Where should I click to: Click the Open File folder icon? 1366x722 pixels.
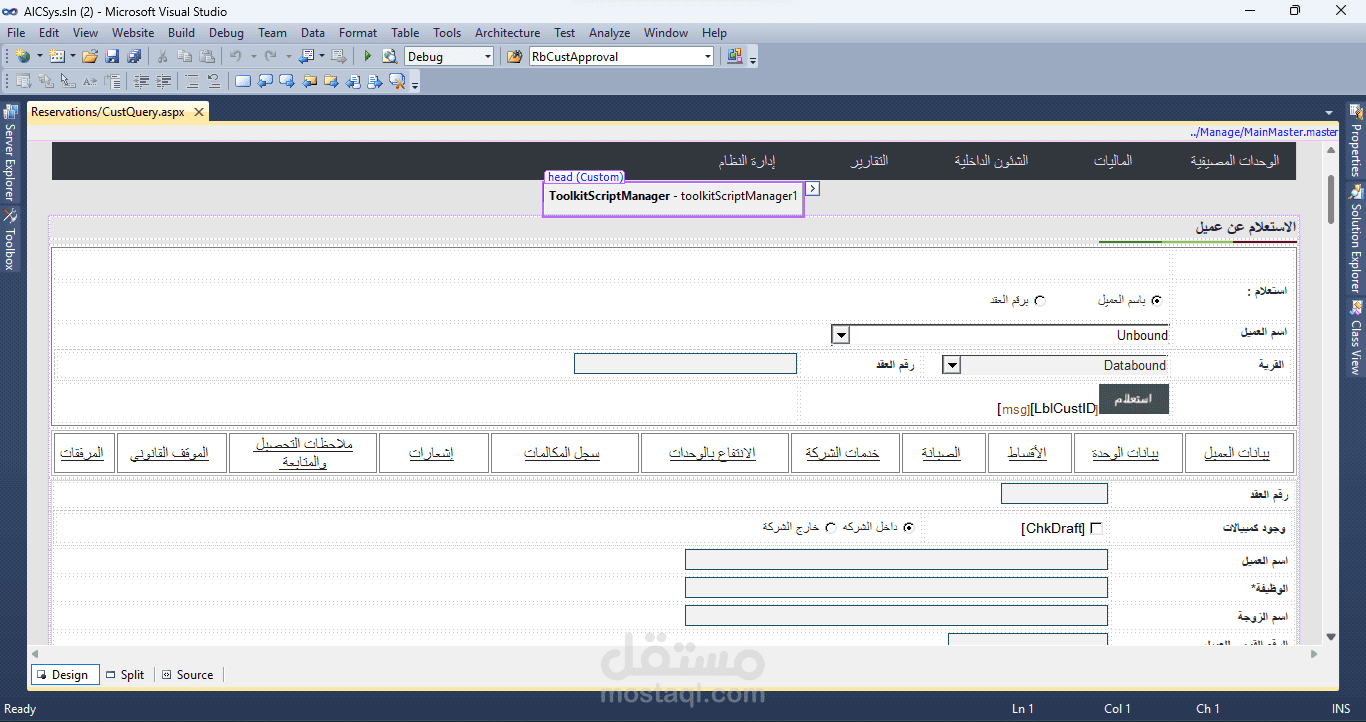click(x=90, y=56)
